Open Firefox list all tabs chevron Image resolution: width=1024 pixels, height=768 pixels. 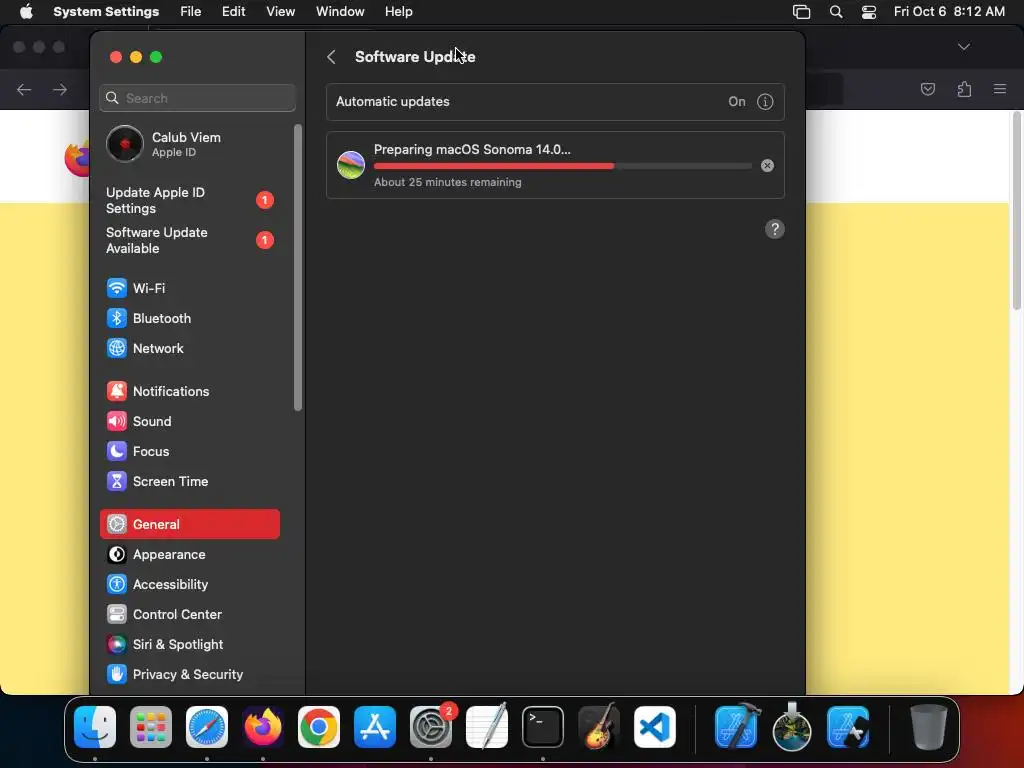(963, 47)
